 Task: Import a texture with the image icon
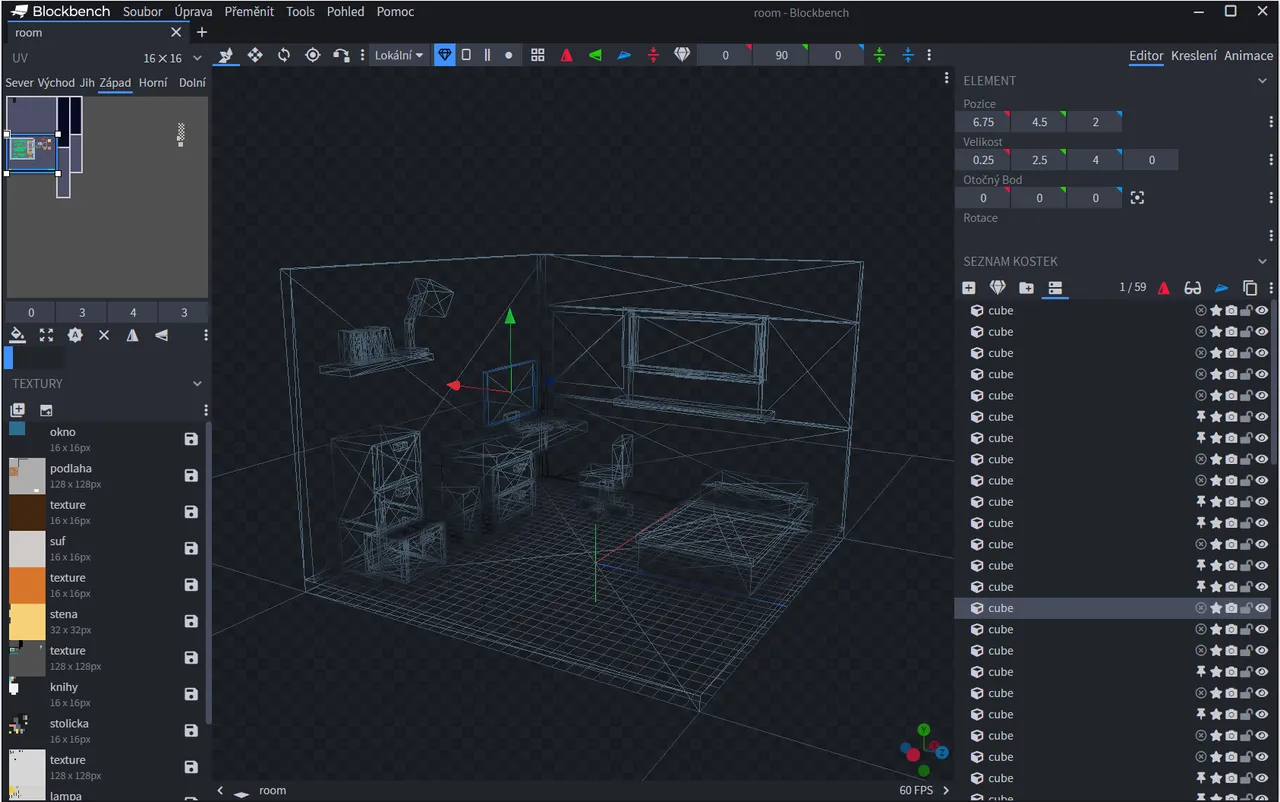pyautogui.click(x=46, y=410)
